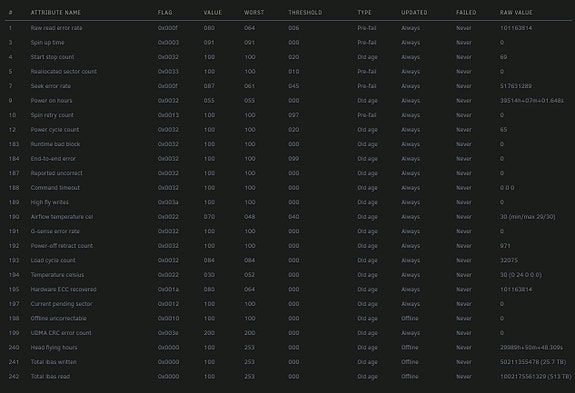This screenshot has height=393, width=575.
Task: Click raw value '30 (min/max 29/30)'
Action: coord(527,217)
